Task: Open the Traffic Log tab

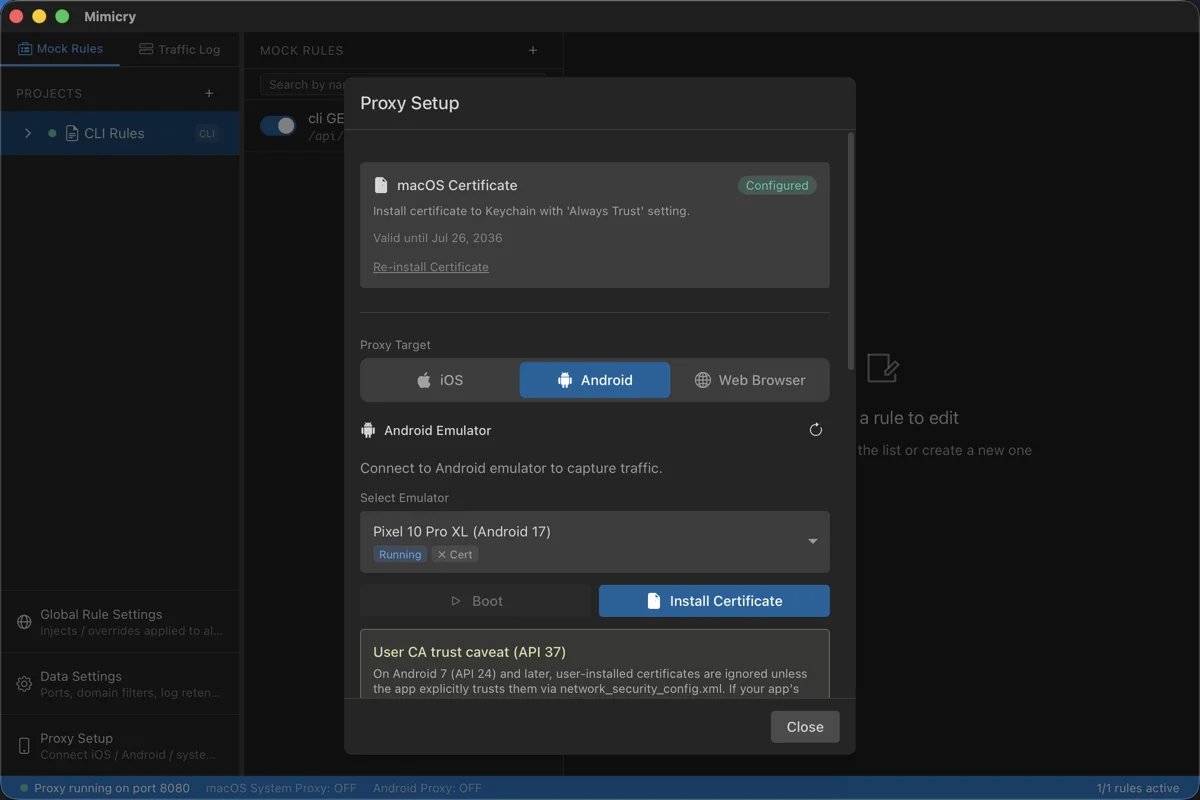Action: (179, 49)
